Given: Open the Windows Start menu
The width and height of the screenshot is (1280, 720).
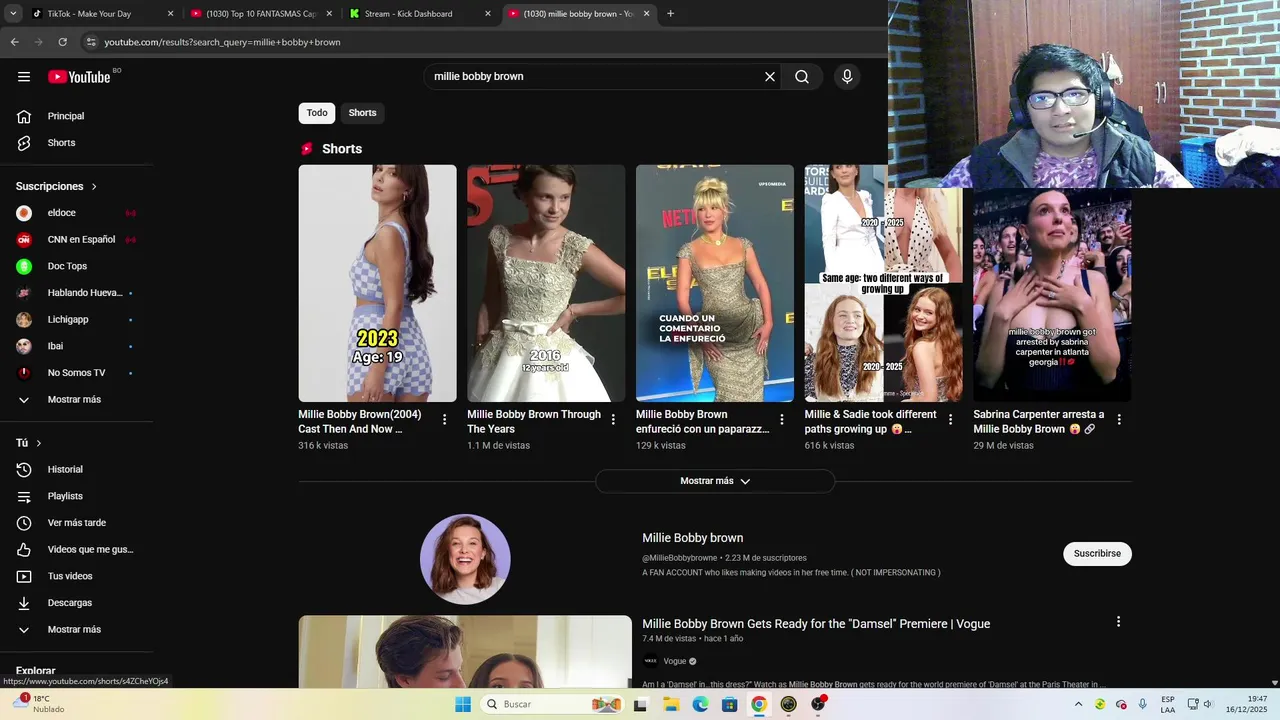Looking at the screenshot, I should (x=462, y=704).
